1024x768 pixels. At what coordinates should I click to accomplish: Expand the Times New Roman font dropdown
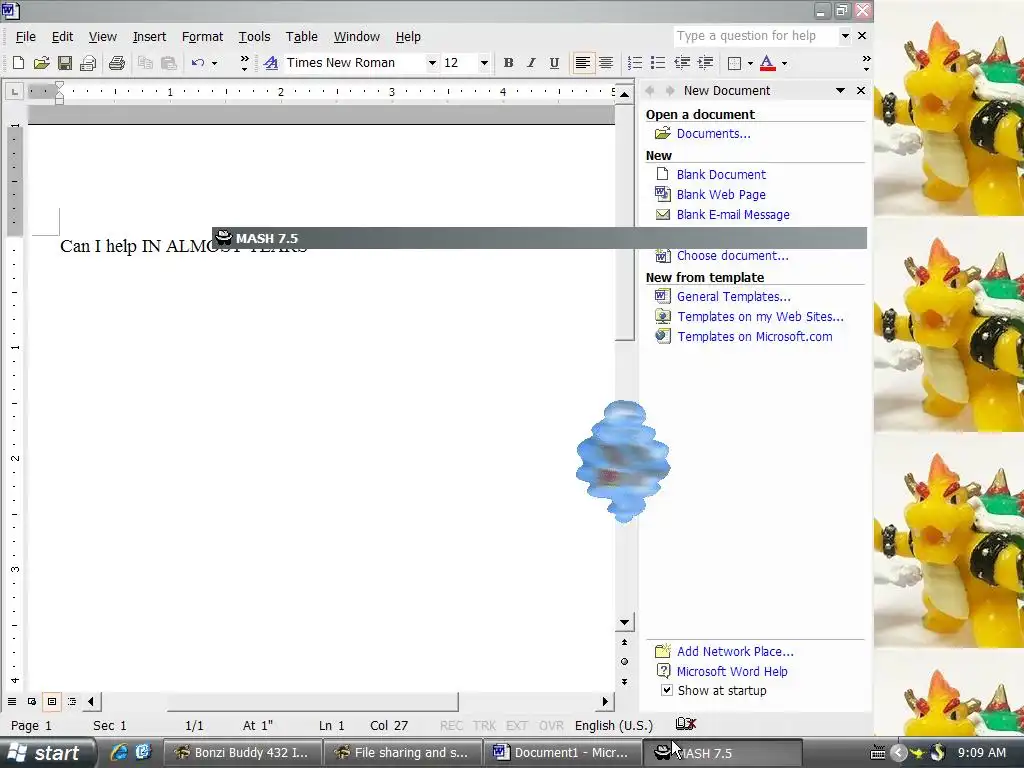tap(432, 63)
